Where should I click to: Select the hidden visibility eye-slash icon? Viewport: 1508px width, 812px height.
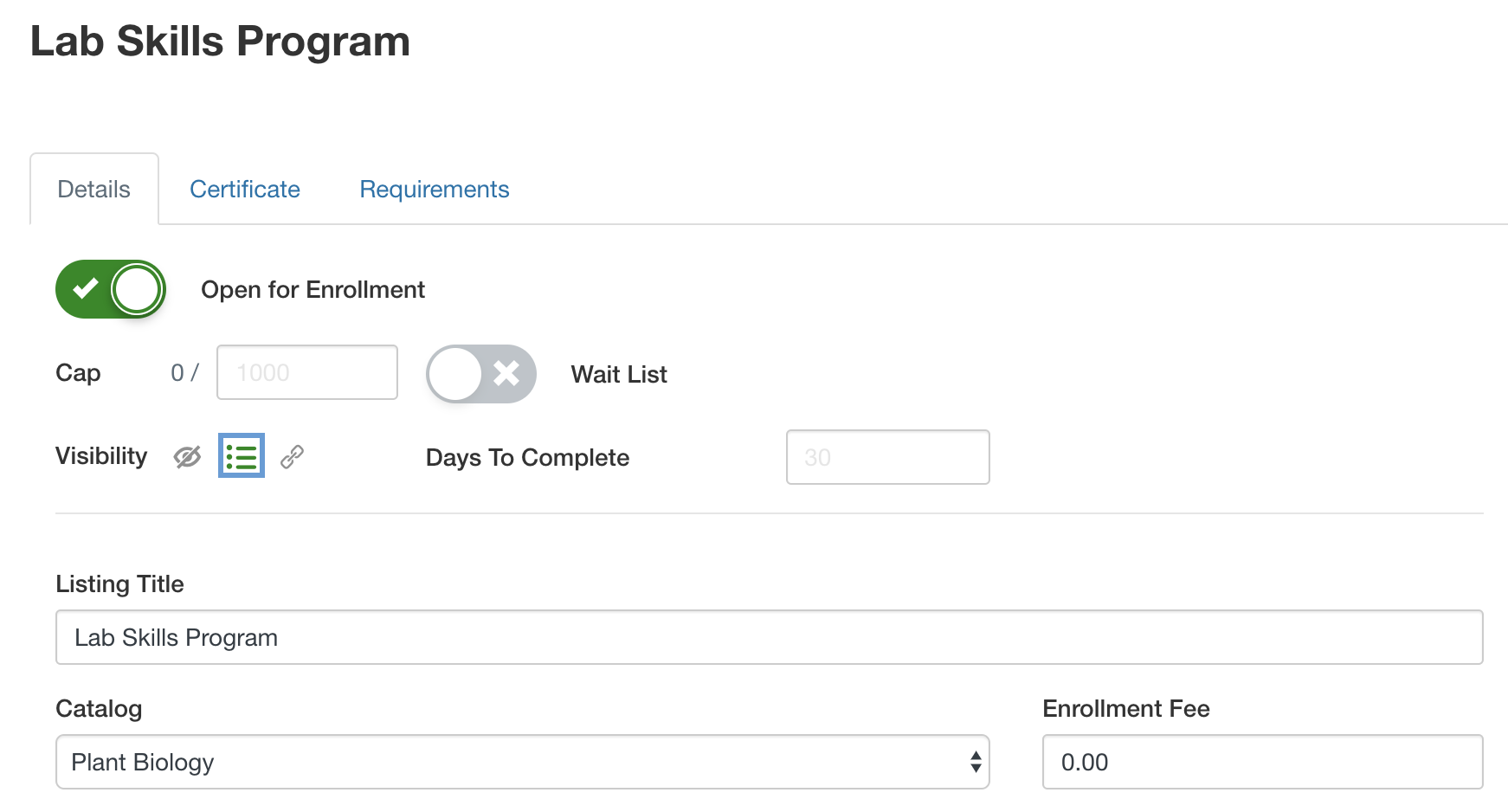187,456
